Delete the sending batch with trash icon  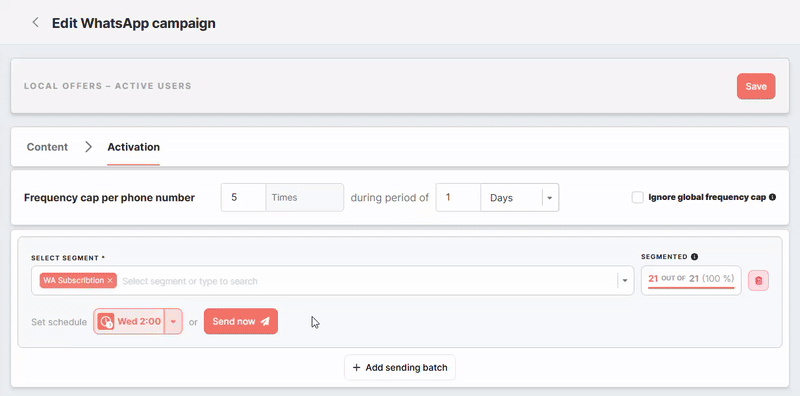point(758,281)
